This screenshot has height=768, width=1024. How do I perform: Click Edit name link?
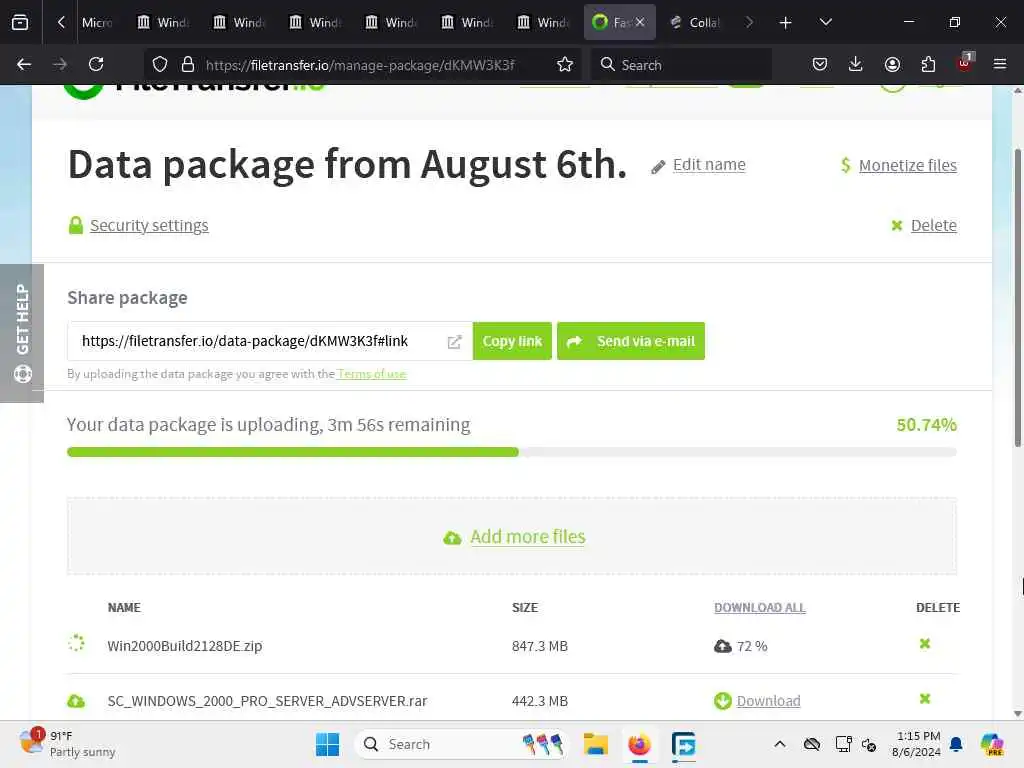pos(709,165)
